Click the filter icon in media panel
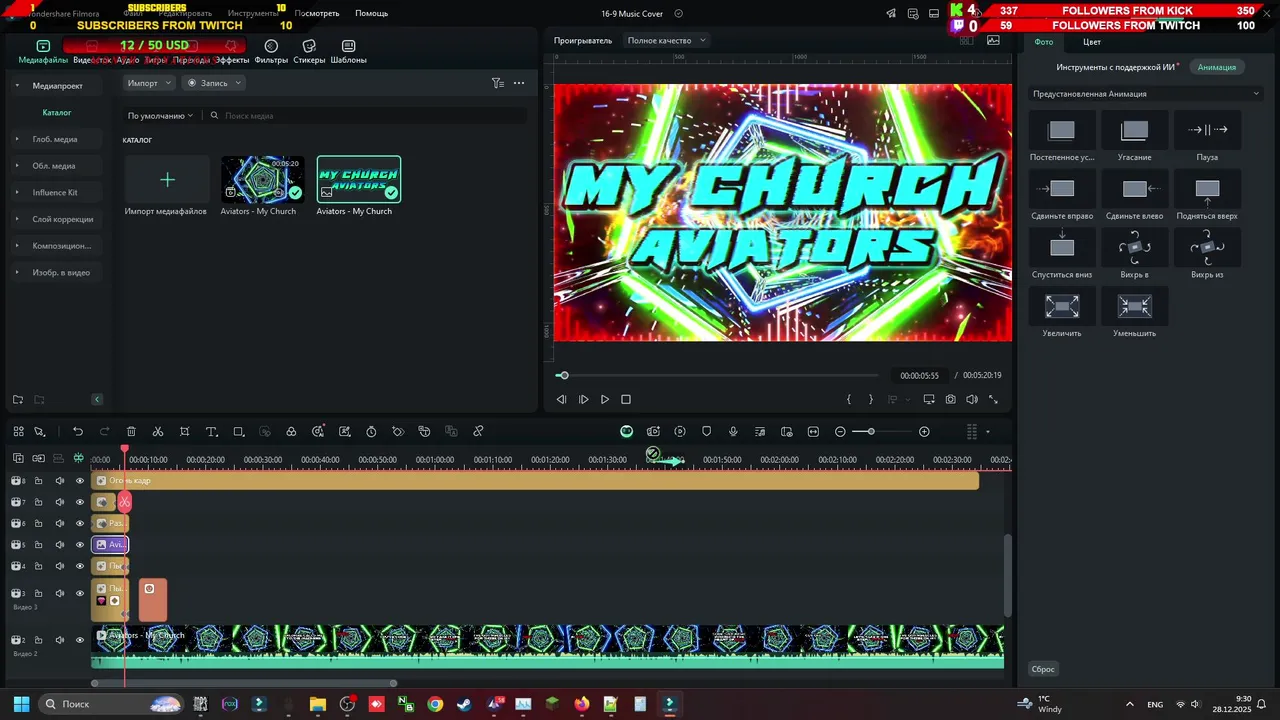1280x720 pixels. pos(497,83)
